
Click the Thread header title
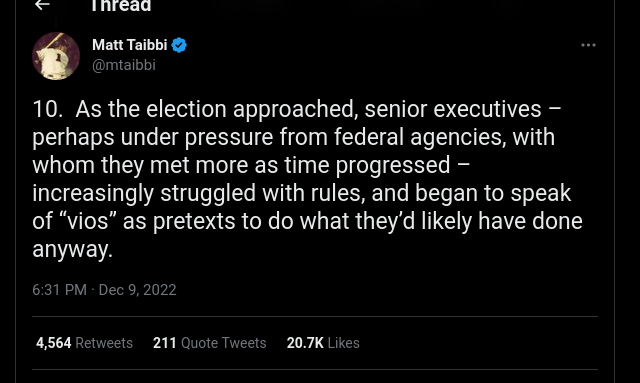point(121,6)
